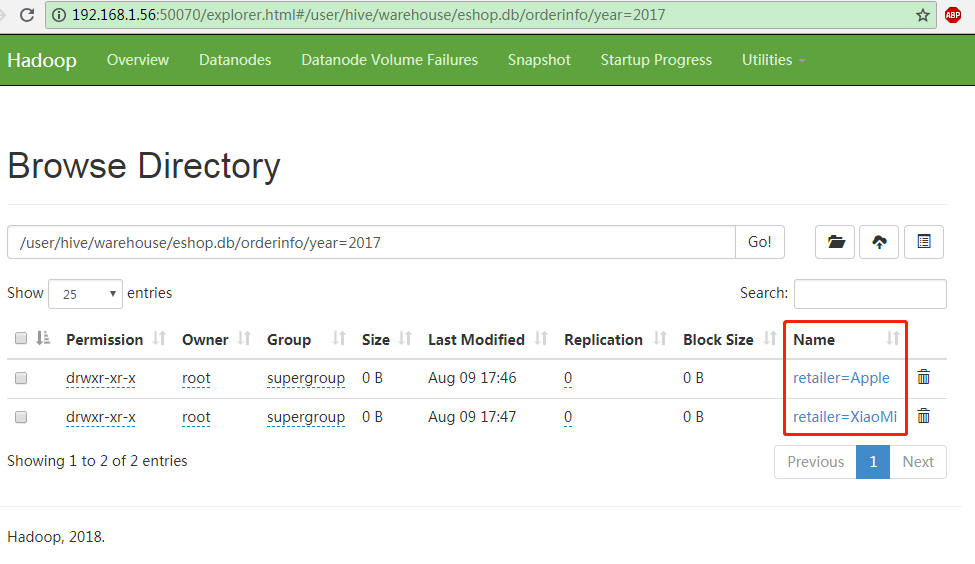The width and height of the screenshot is (975, 564).
Task: Open the ABP Adblock extension icon
Action: point(953,15)
